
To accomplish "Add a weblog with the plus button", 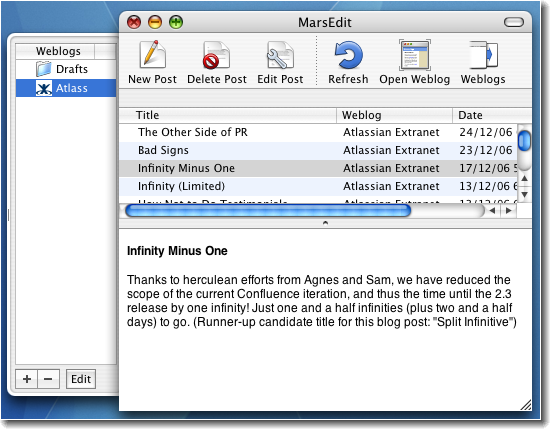I will pos(27,379).
